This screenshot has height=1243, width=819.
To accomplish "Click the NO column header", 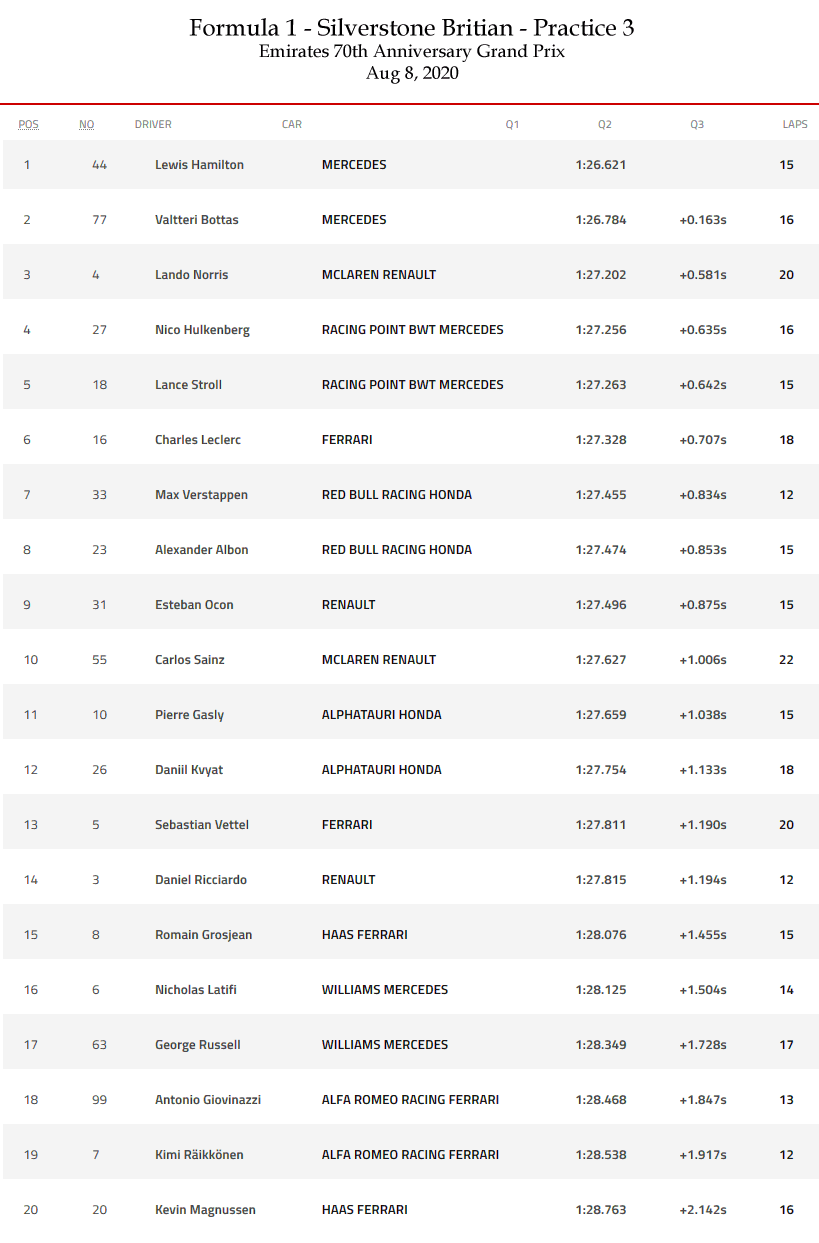I will click(x=87, y=125).
